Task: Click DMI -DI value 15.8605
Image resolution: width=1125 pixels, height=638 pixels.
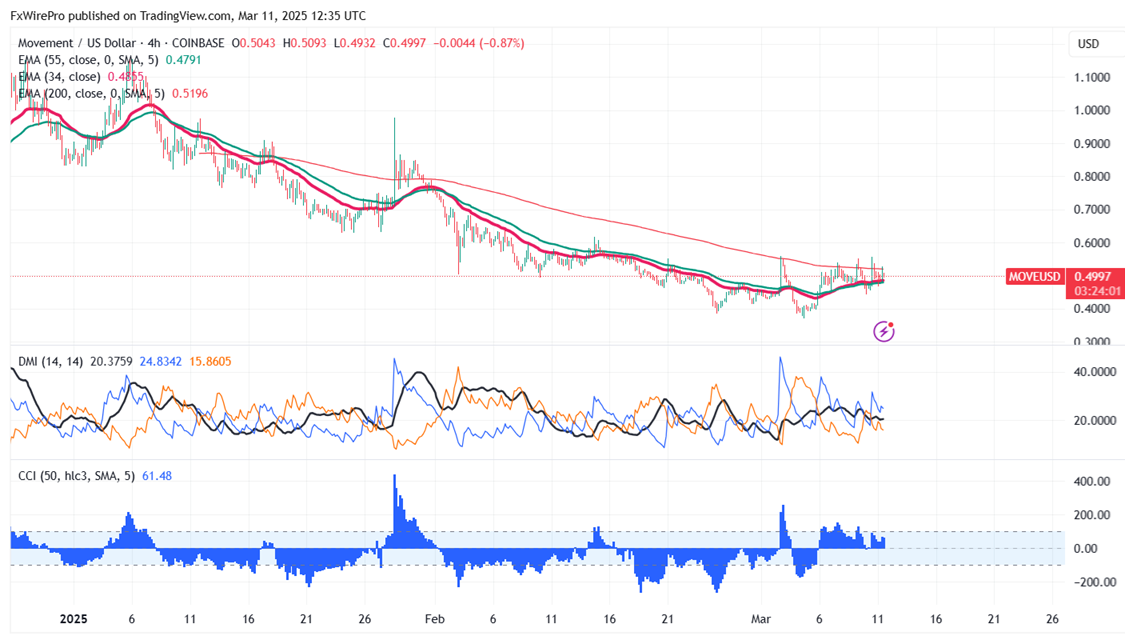Action: 210,362
